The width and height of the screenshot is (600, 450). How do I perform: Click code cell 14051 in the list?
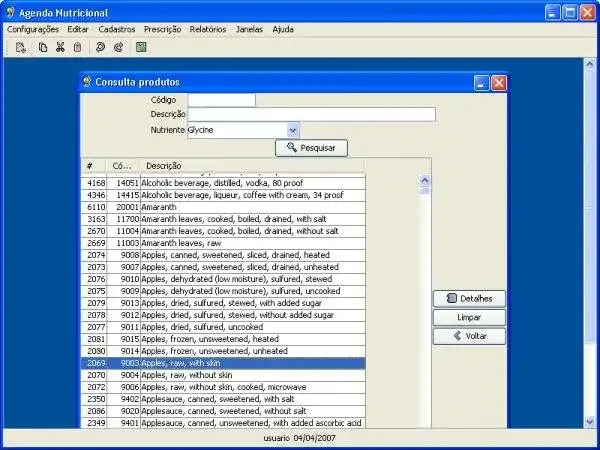tap(124, 183)
